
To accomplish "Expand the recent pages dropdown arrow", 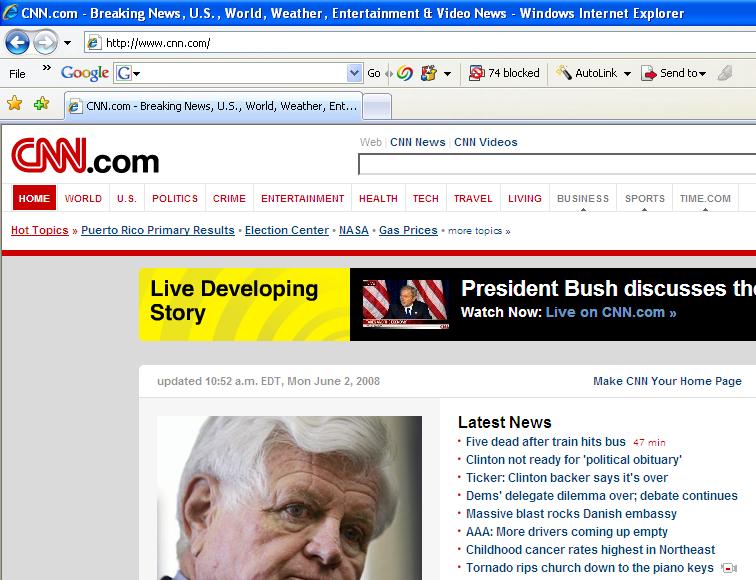I will click(67, 43).
